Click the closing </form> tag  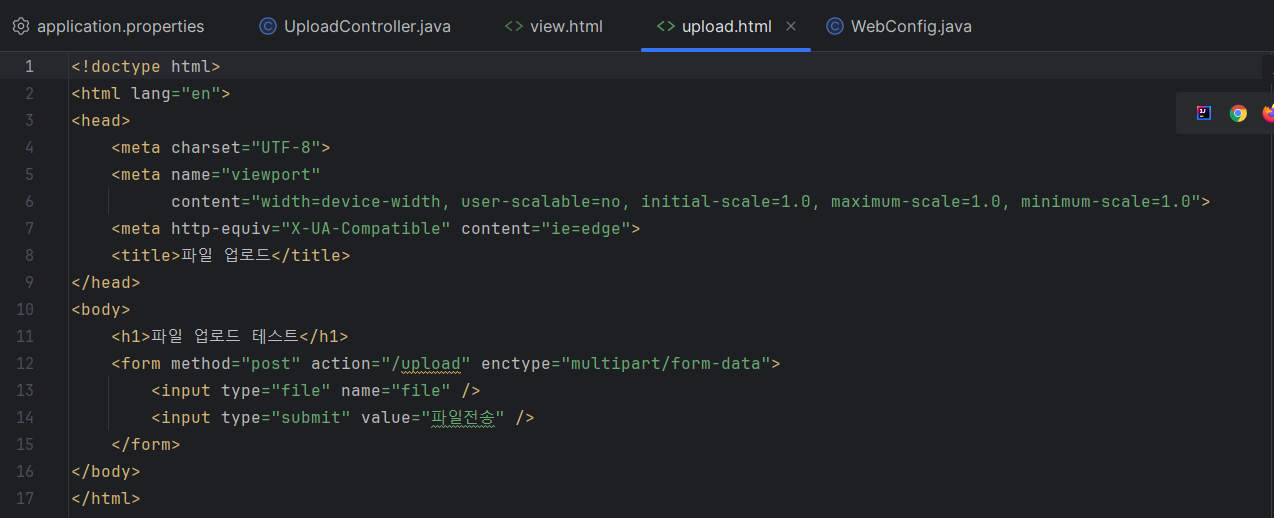click(146, 444)
